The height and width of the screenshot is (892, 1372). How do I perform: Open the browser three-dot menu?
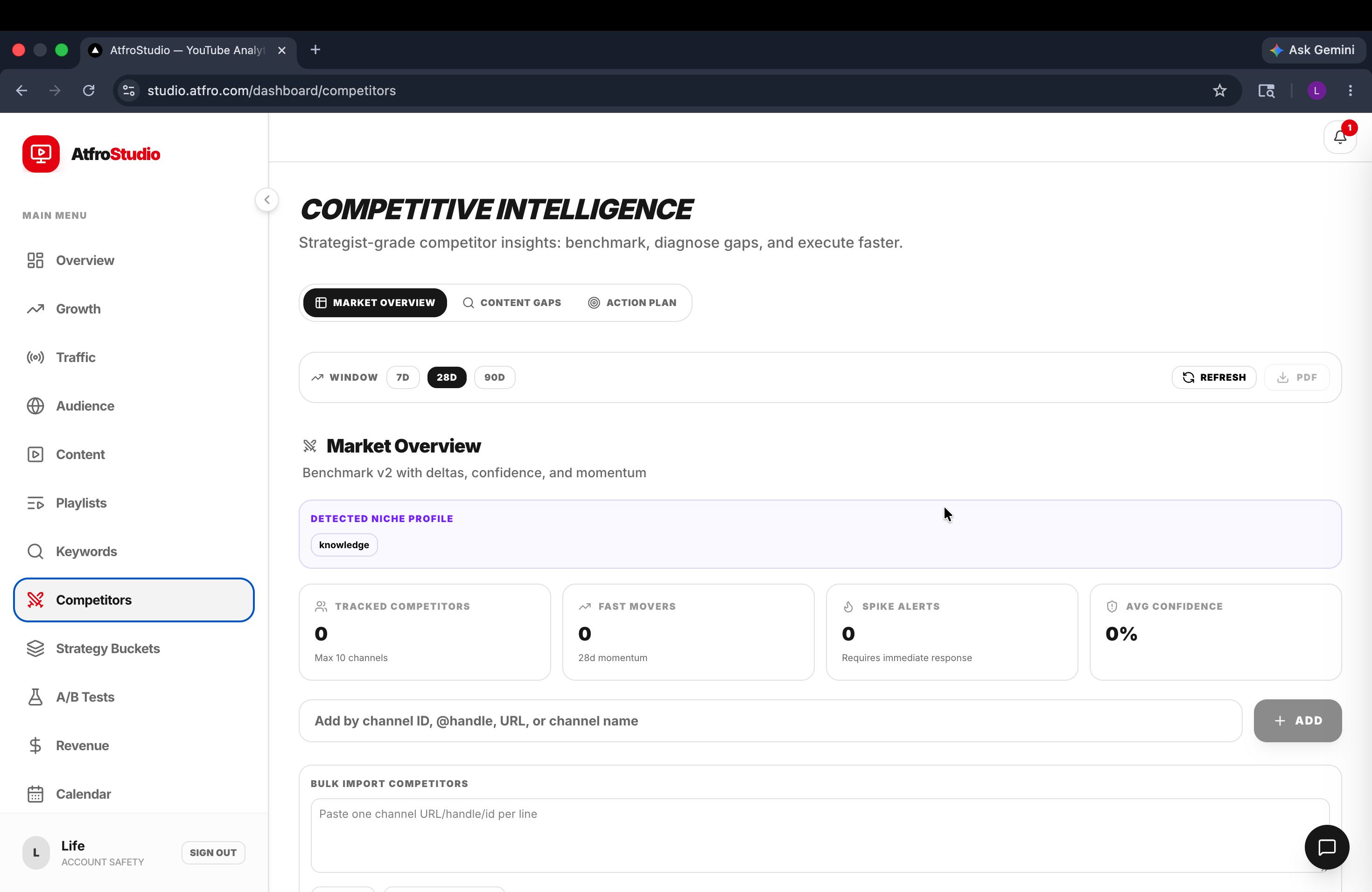coord(1350,91)
